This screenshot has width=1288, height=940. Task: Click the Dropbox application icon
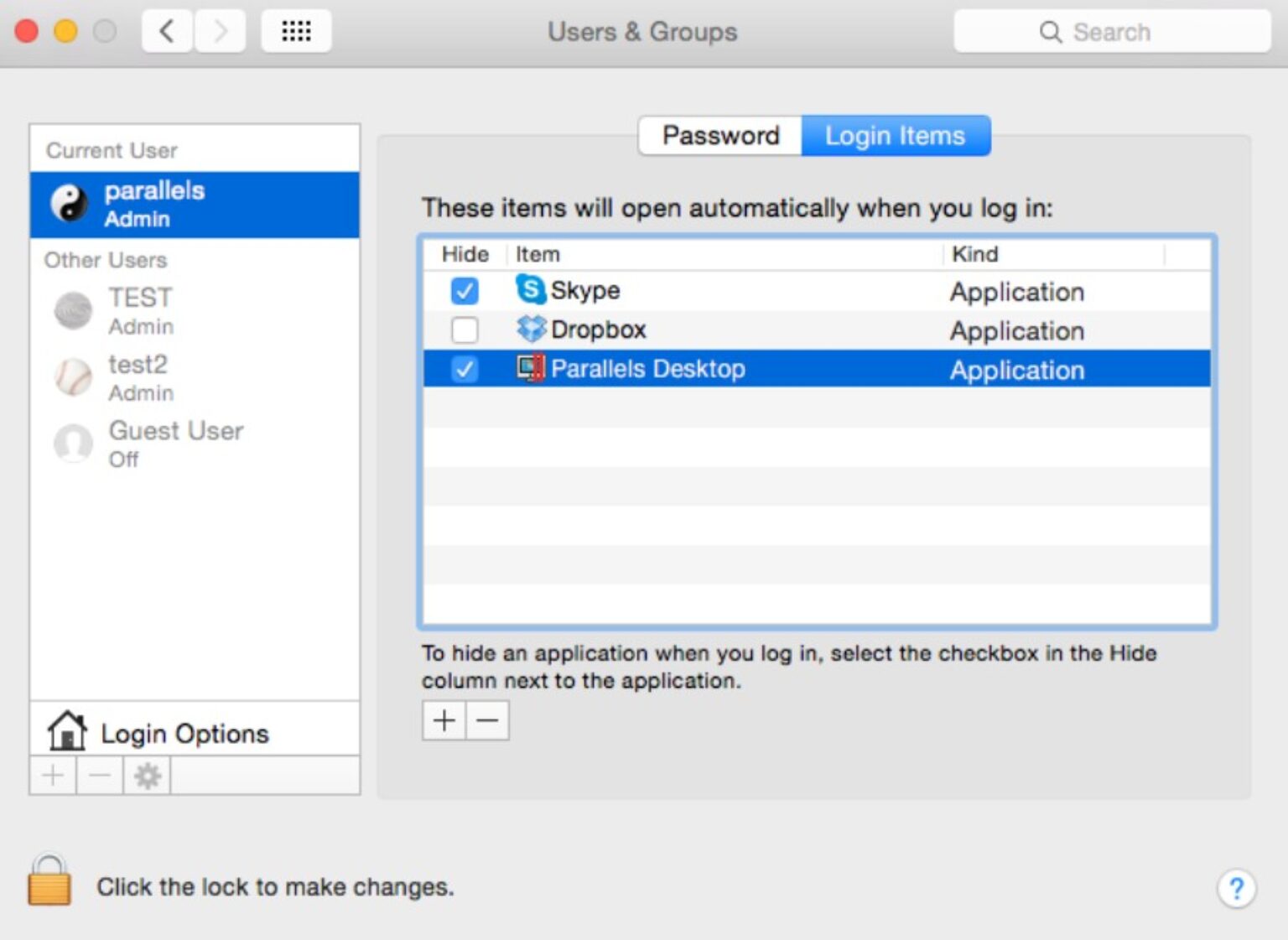coord(532,330)
